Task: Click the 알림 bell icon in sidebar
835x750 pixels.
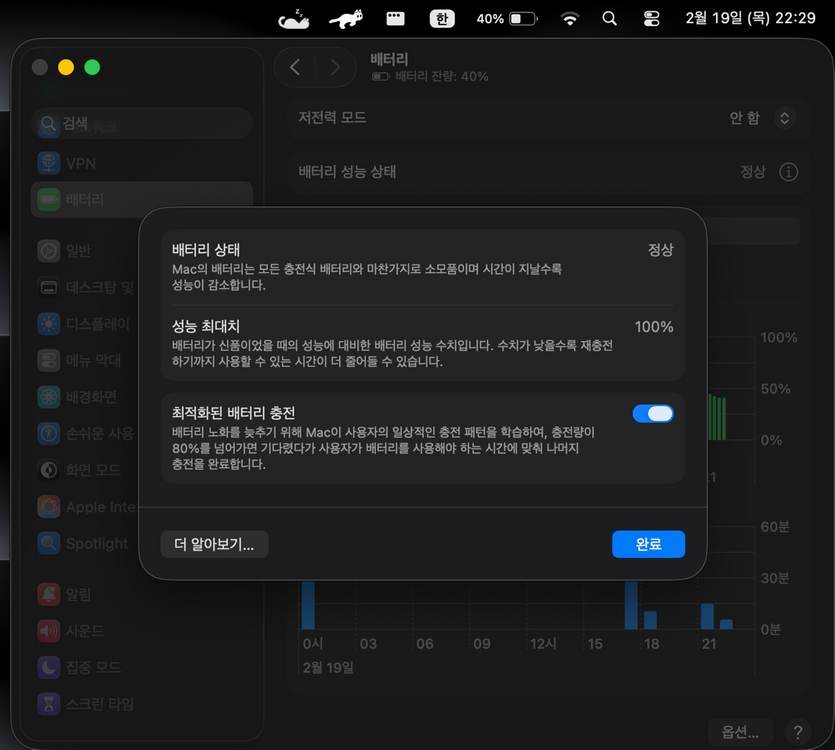Action: [x=49, y=594]
